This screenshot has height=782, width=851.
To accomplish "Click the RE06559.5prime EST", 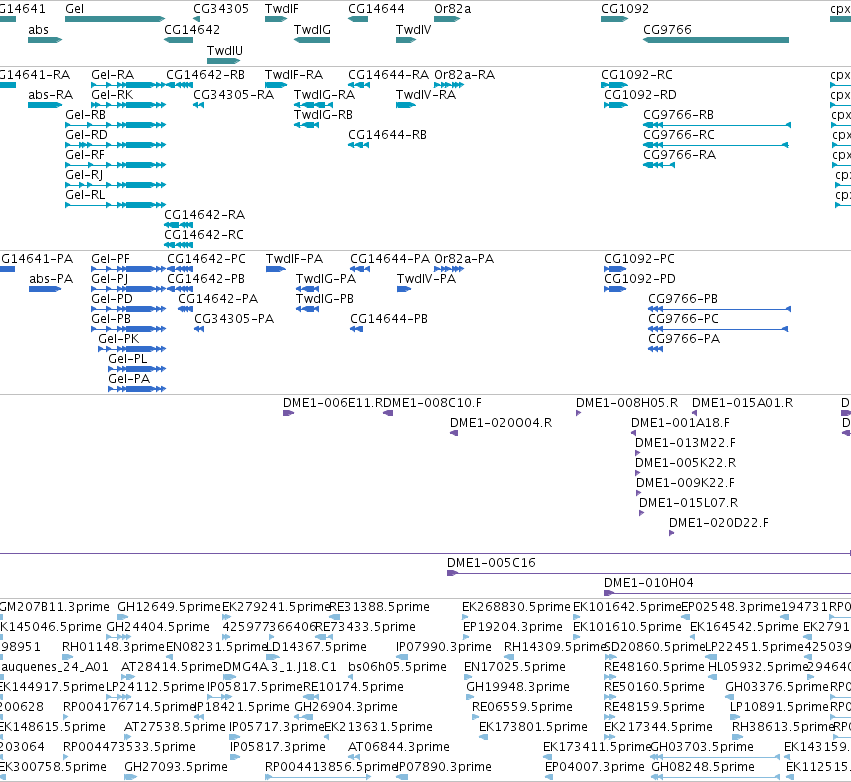I will click(x=476, y=717).
